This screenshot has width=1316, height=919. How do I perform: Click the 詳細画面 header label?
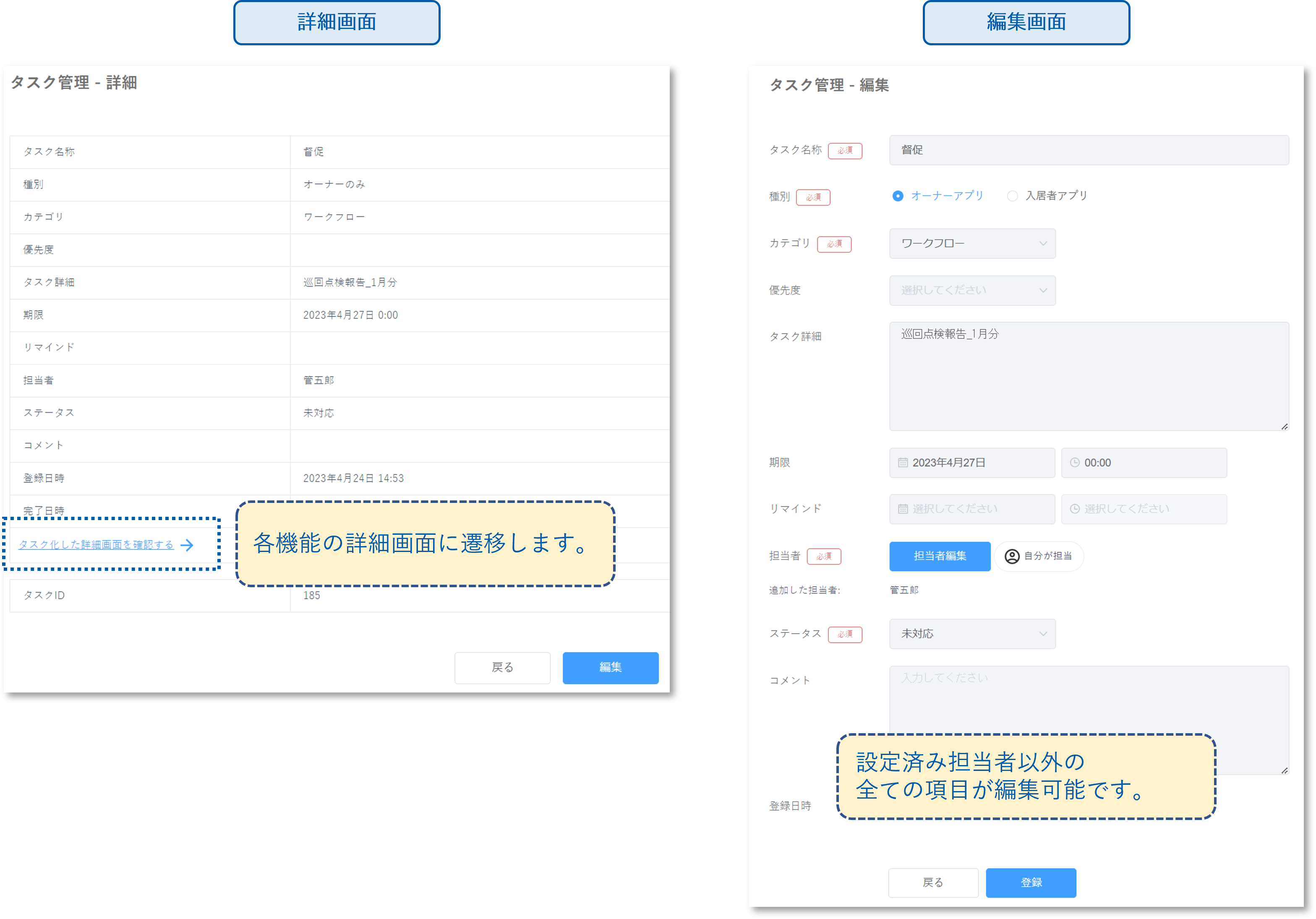tap(337, 22)
